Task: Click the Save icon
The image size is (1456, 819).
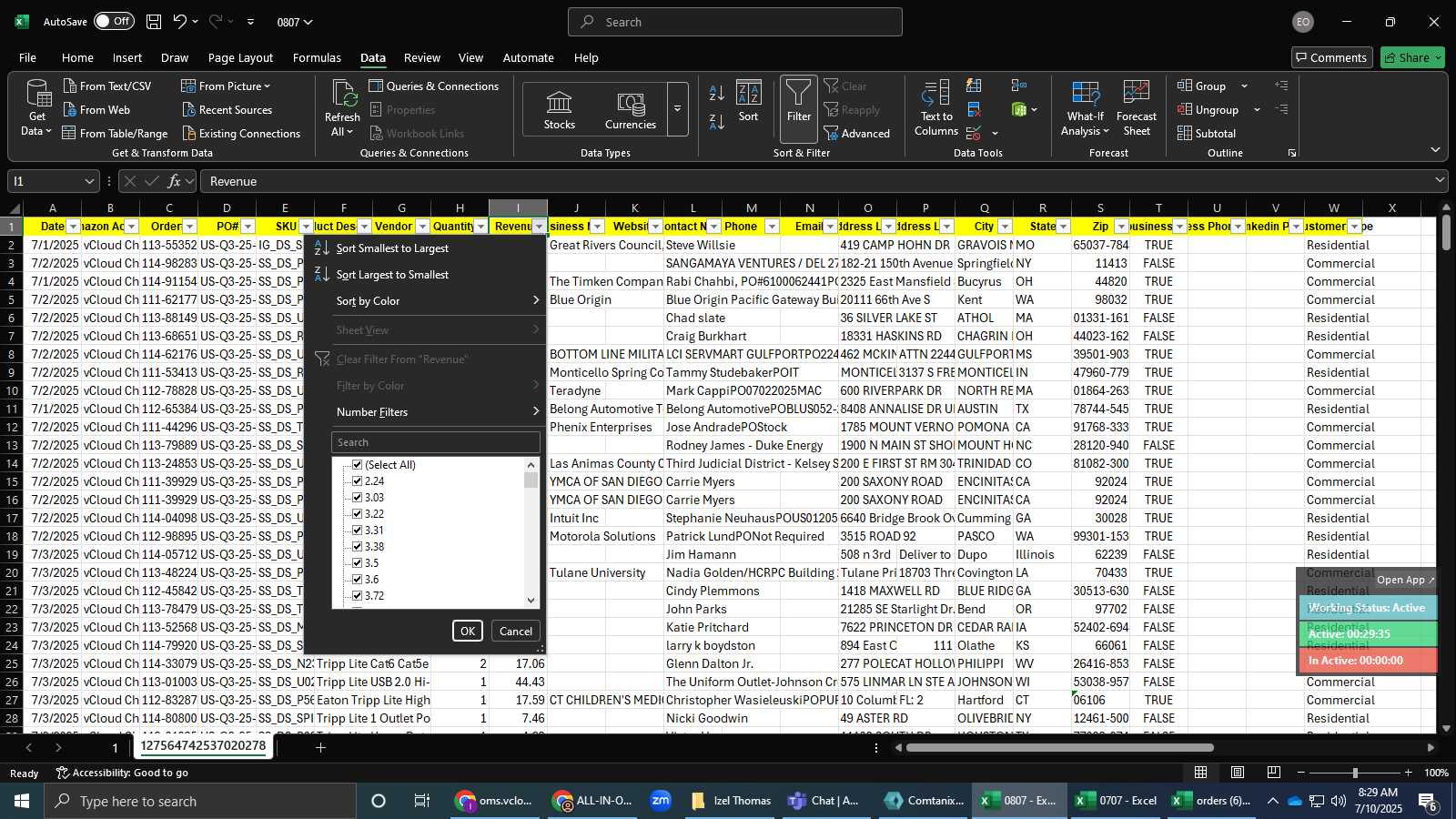Action: tap(154, 22)
